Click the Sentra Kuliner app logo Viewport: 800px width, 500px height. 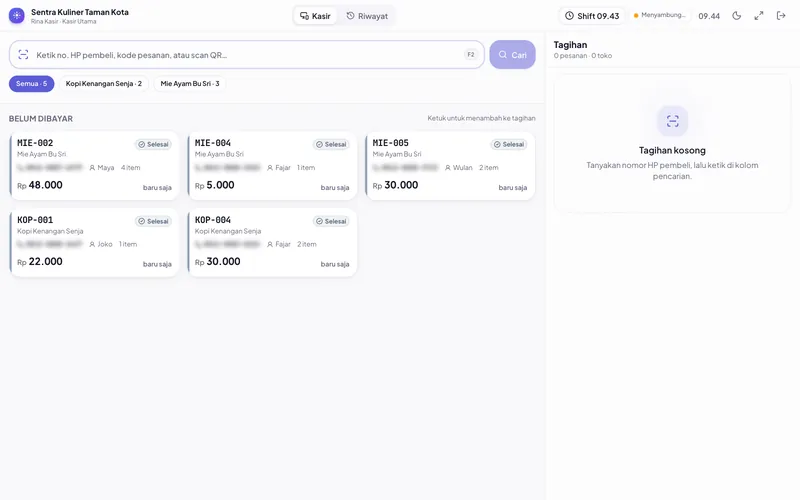17,16
